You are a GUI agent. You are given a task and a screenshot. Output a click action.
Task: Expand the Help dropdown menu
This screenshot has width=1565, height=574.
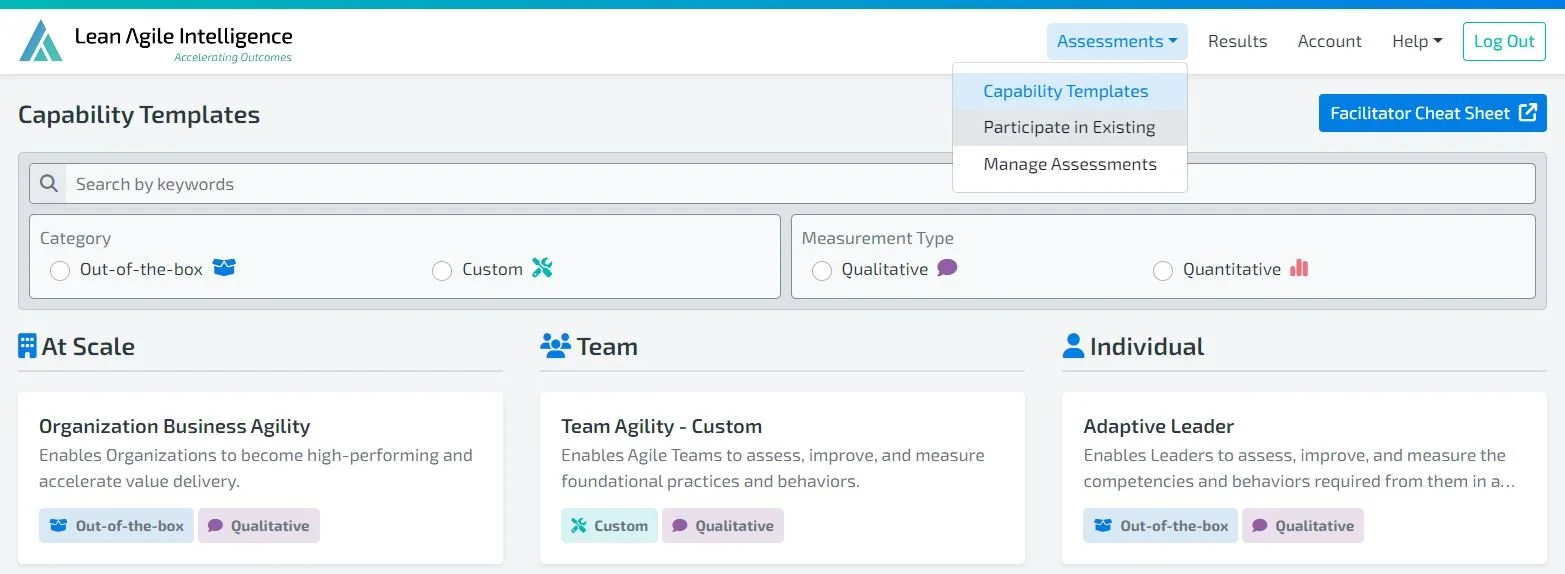click(x=1417, y=41)
